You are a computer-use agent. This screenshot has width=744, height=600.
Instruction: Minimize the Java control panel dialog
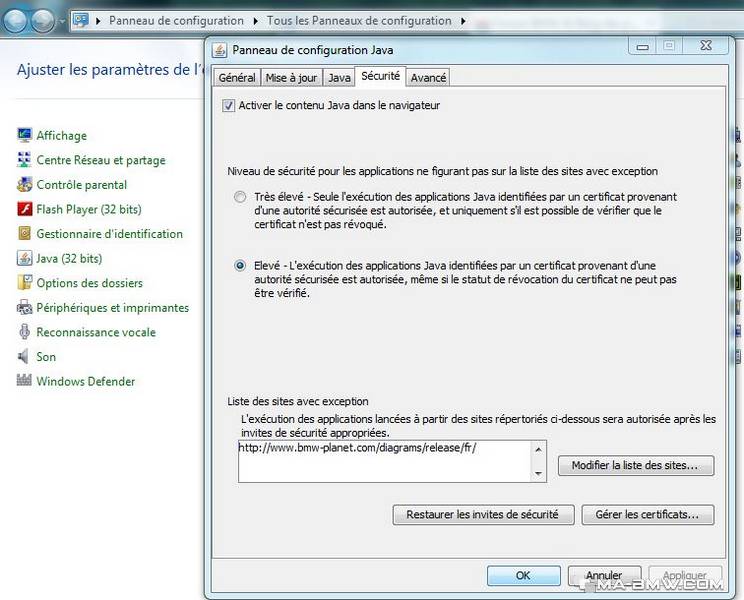pos(643,46)
